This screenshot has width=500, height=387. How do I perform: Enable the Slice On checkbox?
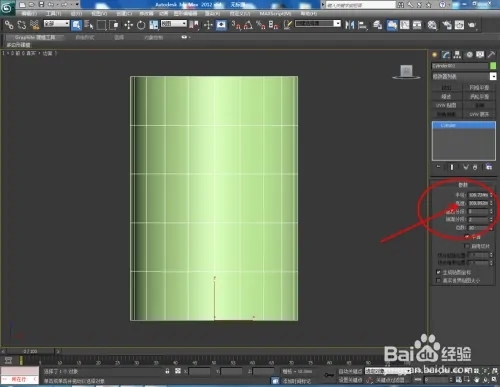(467, 246)
